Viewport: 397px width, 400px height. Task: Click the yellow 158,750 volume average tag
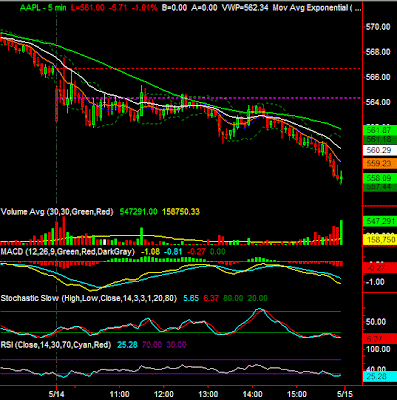coord(379,239)
